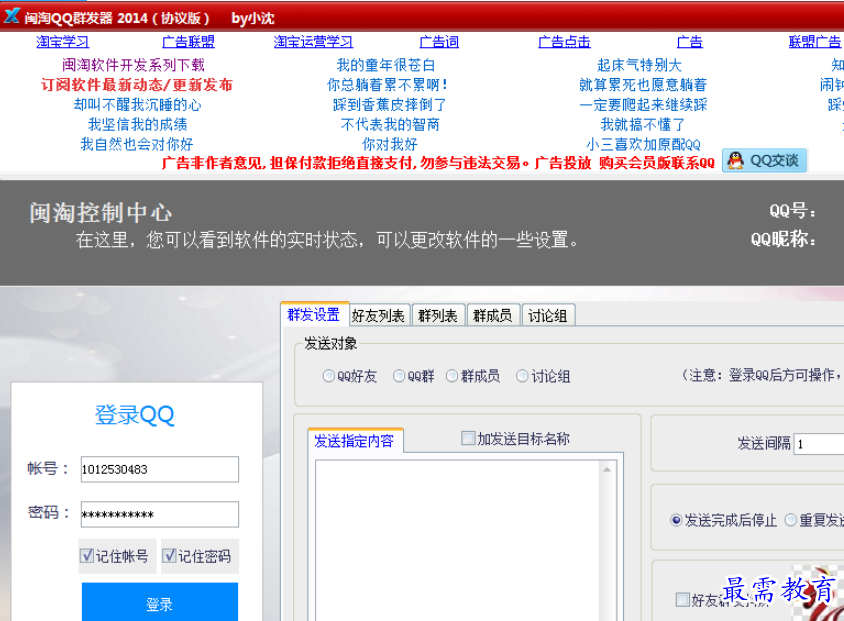
Task: Click the 帐号 account input field
Action: pos(160,469)
